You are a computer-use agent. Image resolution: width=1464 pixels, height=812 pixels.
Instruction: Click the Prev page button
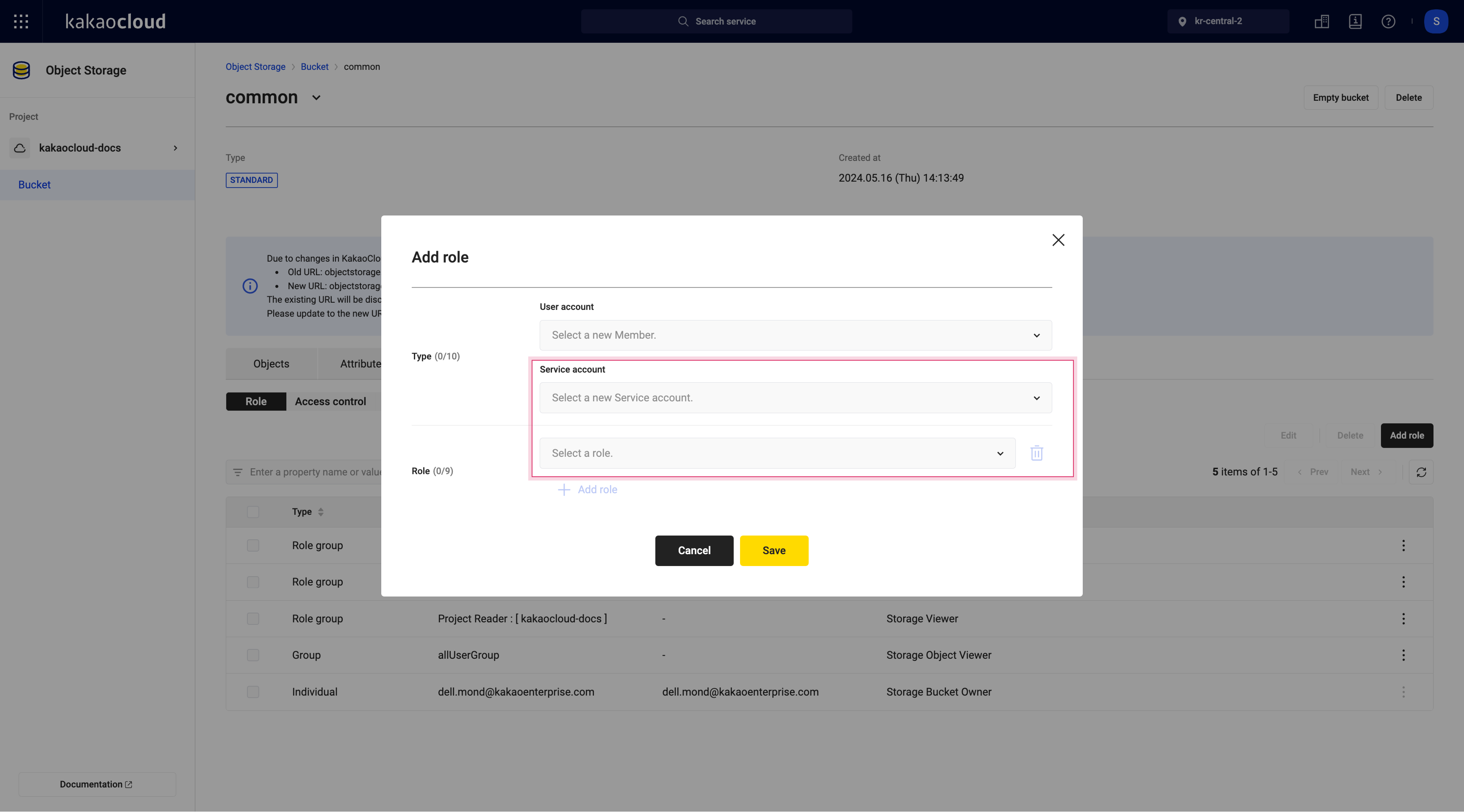pyautogui.click(x=1313, y=472)
